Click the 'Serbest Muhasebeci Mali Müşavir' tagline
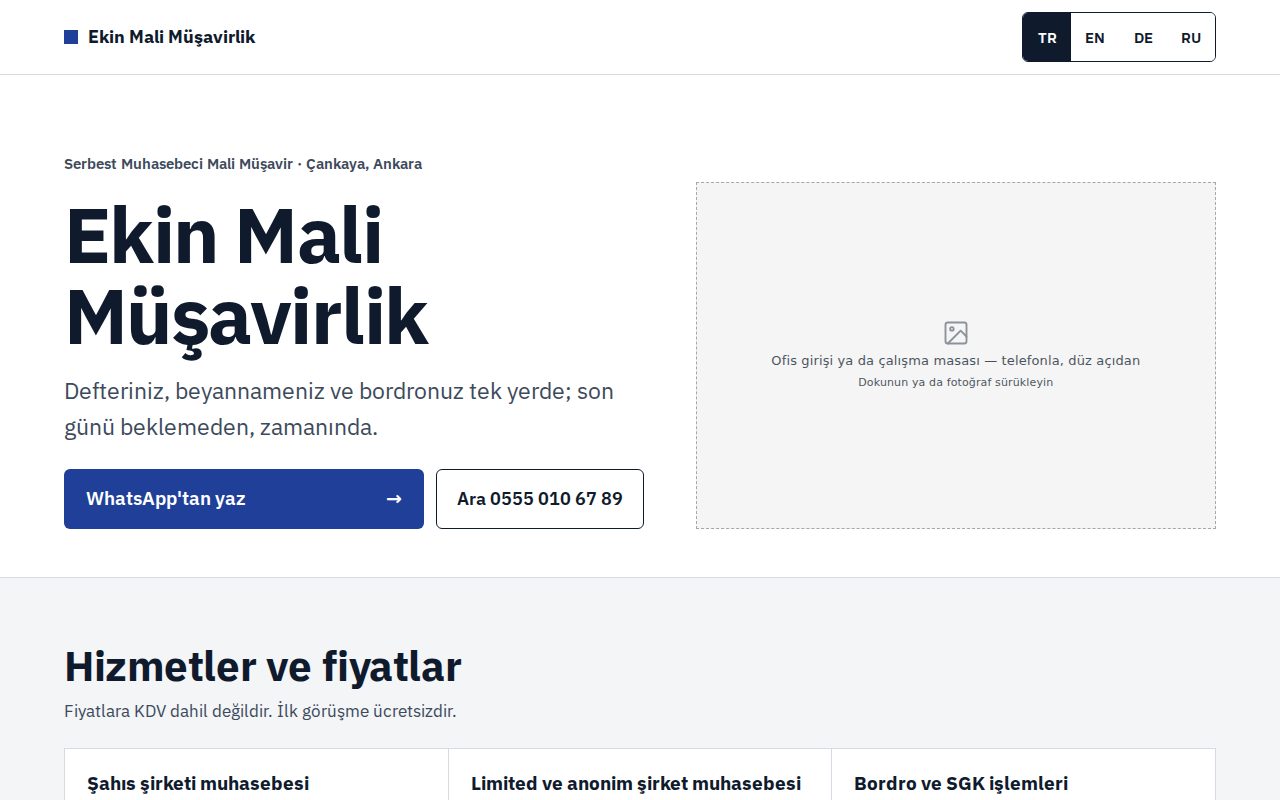 pyautogui.click(x=178, y=164)
